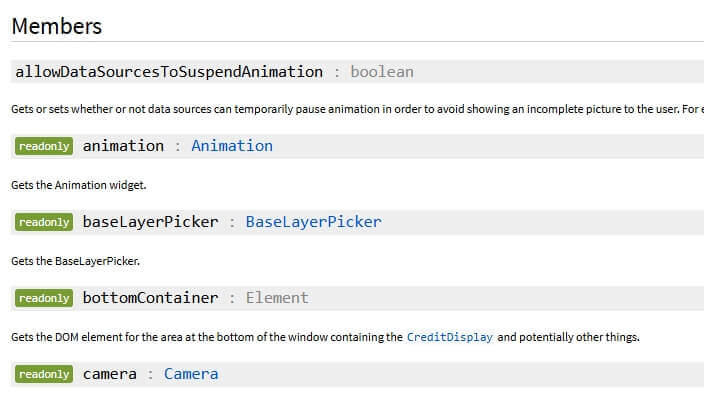Open the BaseLayerPicker type link
This screenshot has width=704, height=403.
[x=313, y=222]
